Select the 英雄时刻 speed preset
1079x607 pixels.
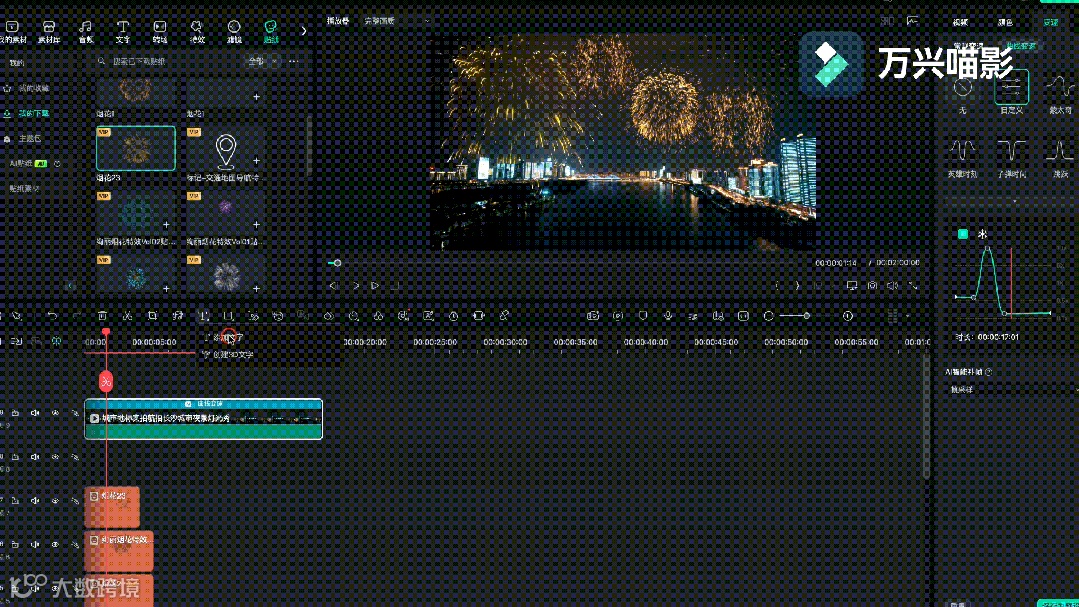(963, 158)
